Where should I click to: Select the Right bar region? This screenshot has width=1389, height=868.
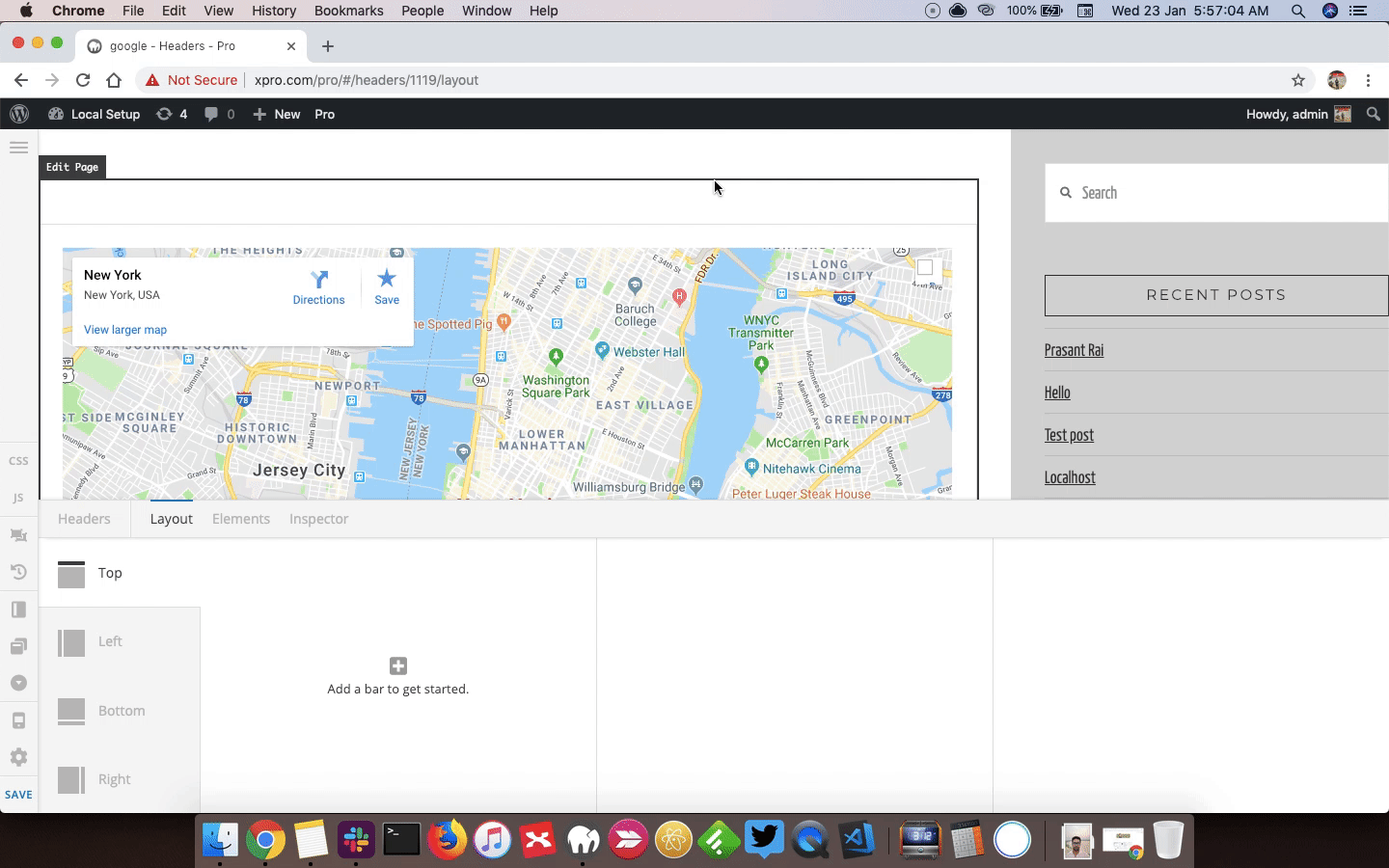click(x=120, y=779)
